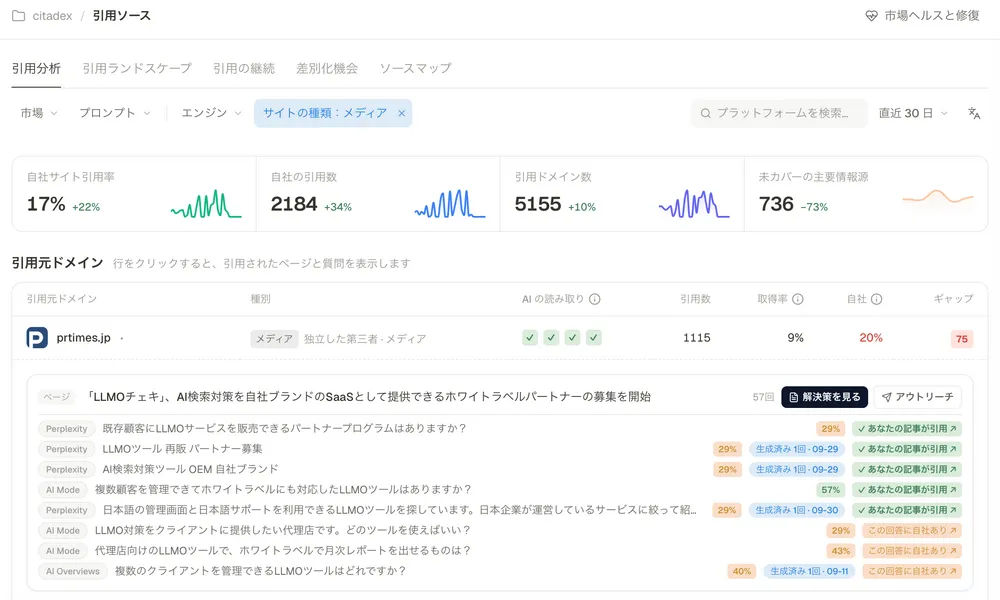Image resolution: width=1000 pixels, height=600 pixels.
Task: Click the 引用数 column header
Action: (x=695, y=299)
